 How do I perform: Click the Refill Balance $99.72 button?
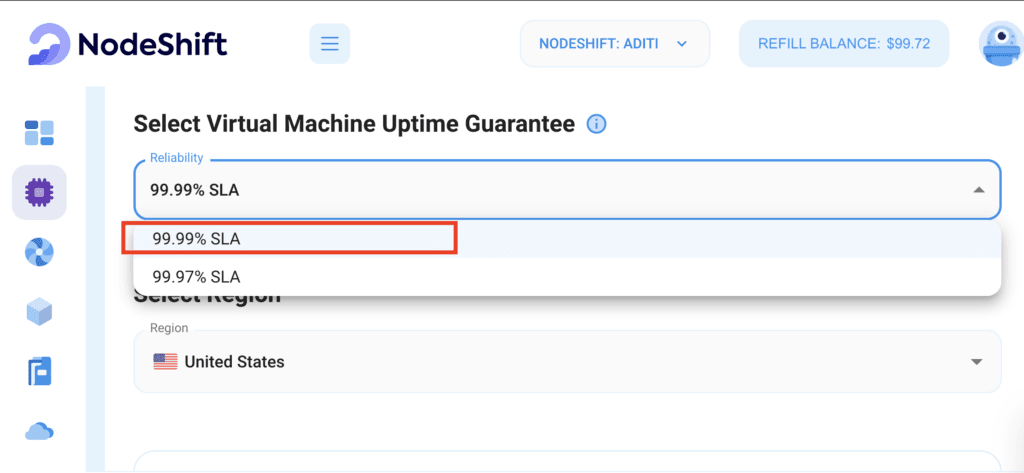point(844,44)
